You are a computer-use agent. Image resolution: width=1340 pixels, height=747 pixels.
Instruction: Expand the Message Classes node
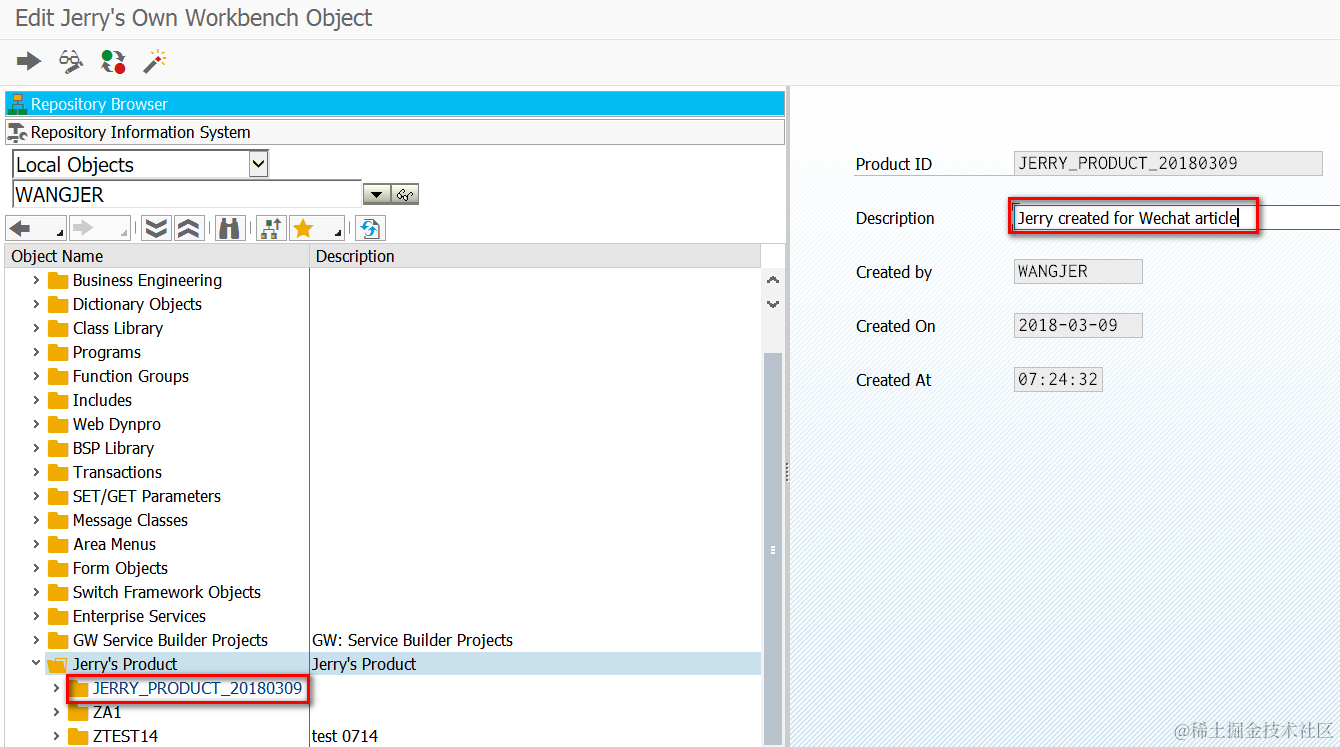point(37,520)
